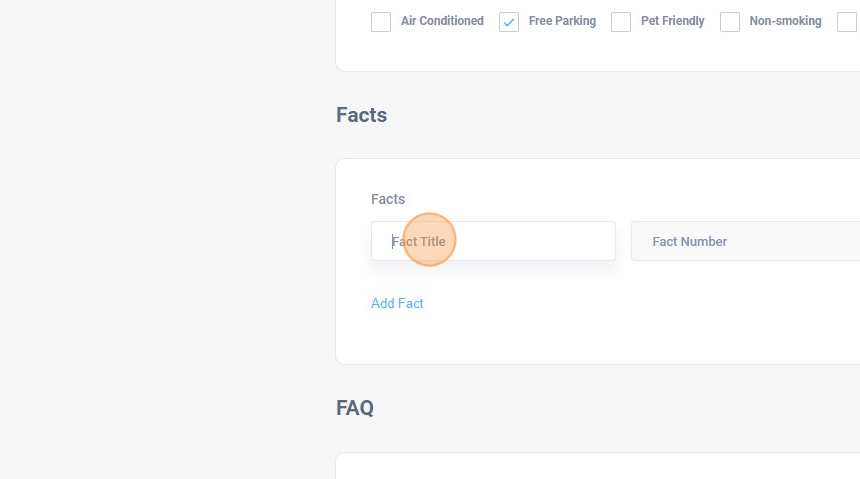Screen dimensions: 860x479
Task: Click the FAQ section heading
Action: [x=355, y=408]
